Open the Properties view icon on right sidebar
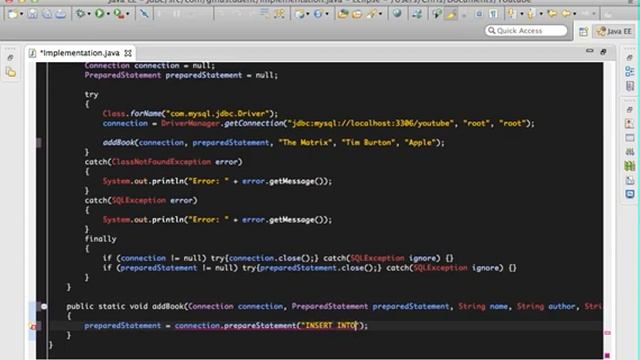 (630, 138)
